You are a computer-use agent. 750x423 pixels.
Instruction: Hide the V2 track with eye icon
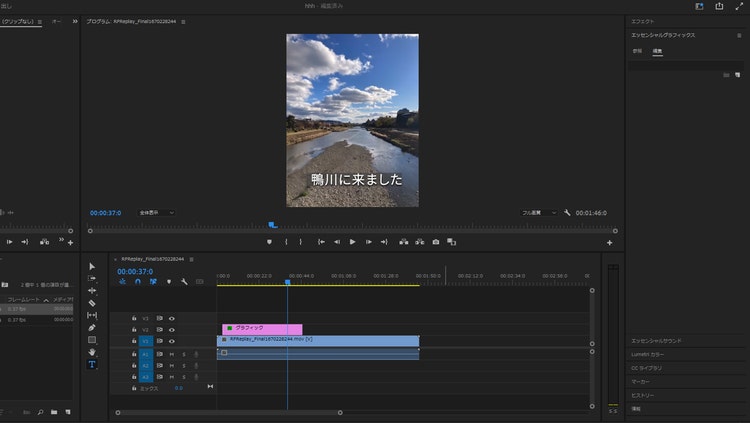pos(171,329)
